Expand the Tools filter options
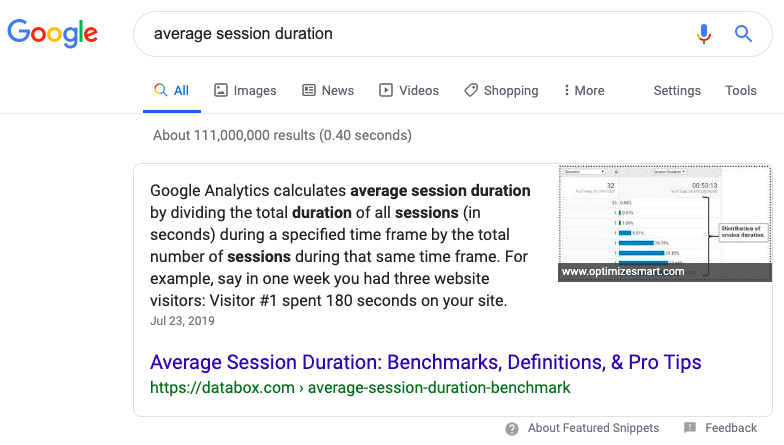Viewport: 784px width, 445px height. point(741,90)
